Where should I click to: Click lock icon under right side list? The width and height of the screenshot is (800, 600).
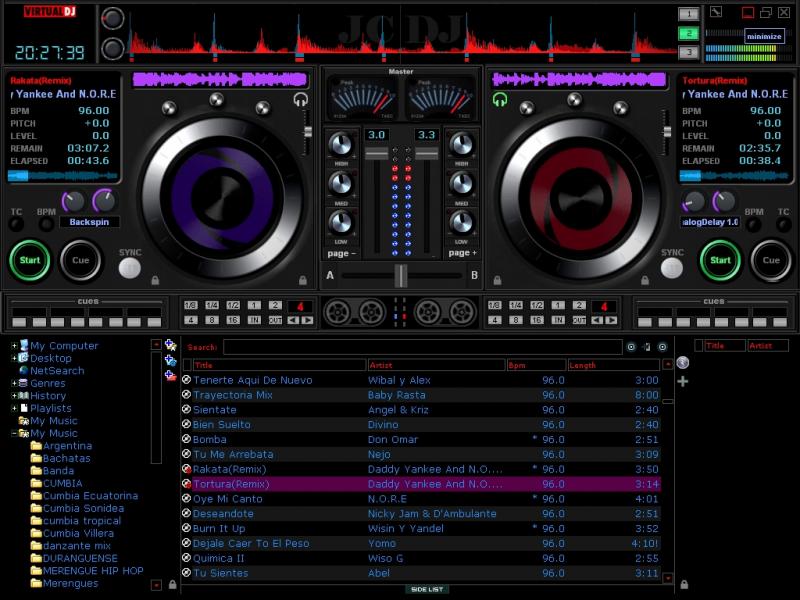pos(684,584)
